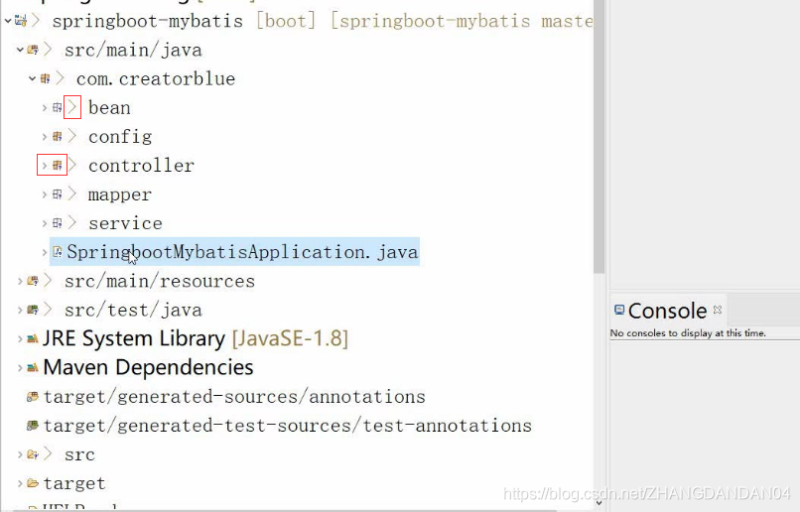Close the Console view tab
Viewport: 800px width, 512px height.
tap(717, 310)
